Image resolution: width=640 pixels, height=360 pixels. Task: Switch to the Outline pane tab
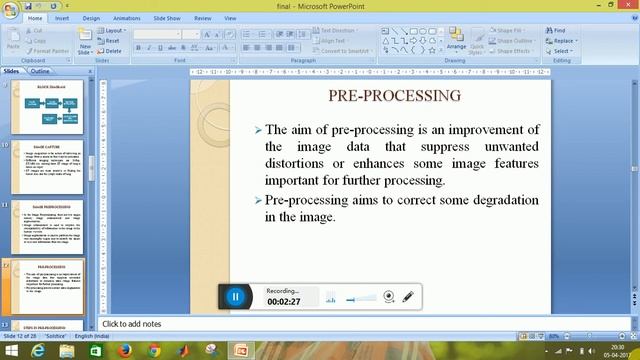(40, 71)
